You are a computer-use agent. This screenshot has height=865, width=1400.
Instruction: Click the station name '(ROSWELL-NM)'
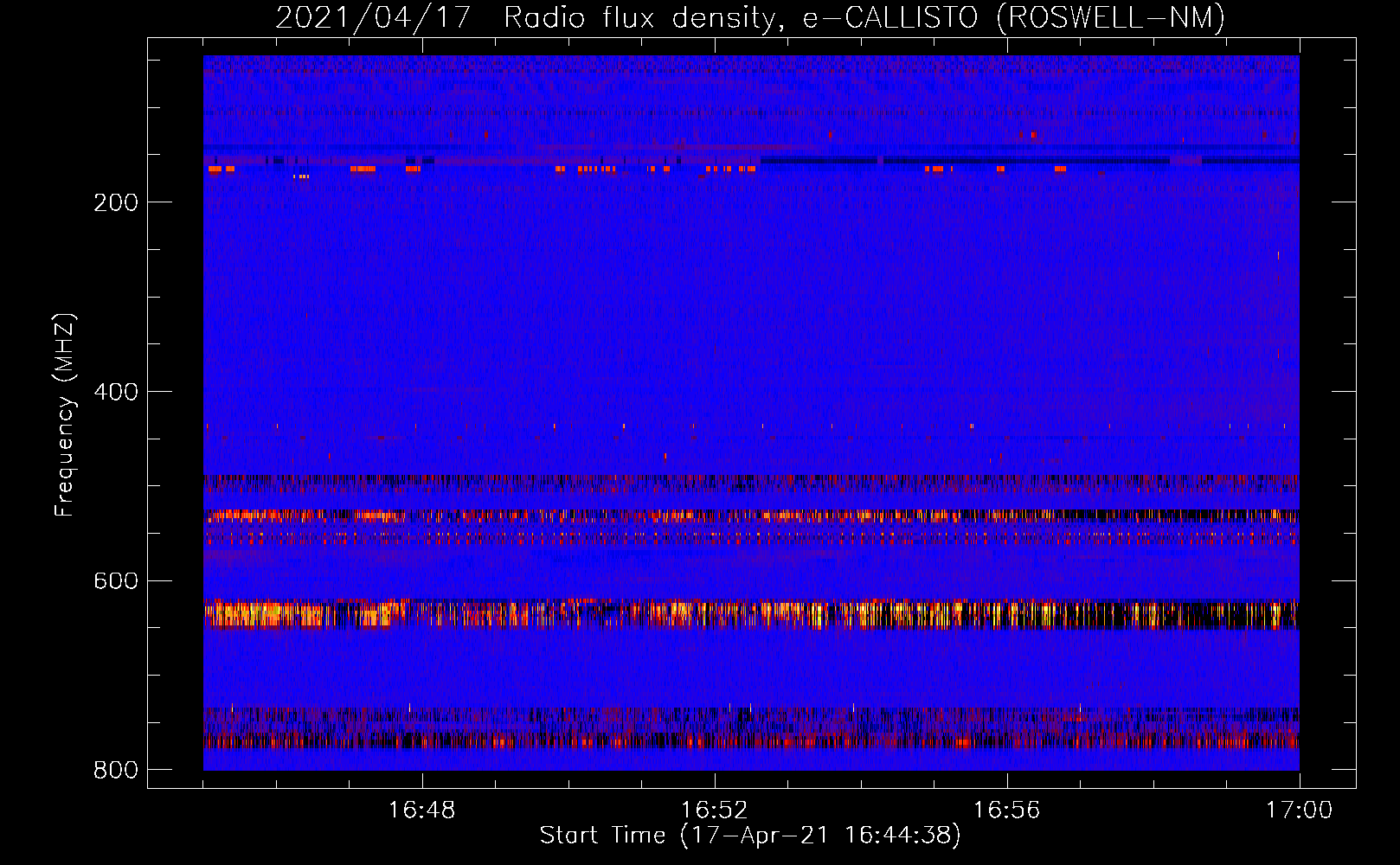(1111, 18)
